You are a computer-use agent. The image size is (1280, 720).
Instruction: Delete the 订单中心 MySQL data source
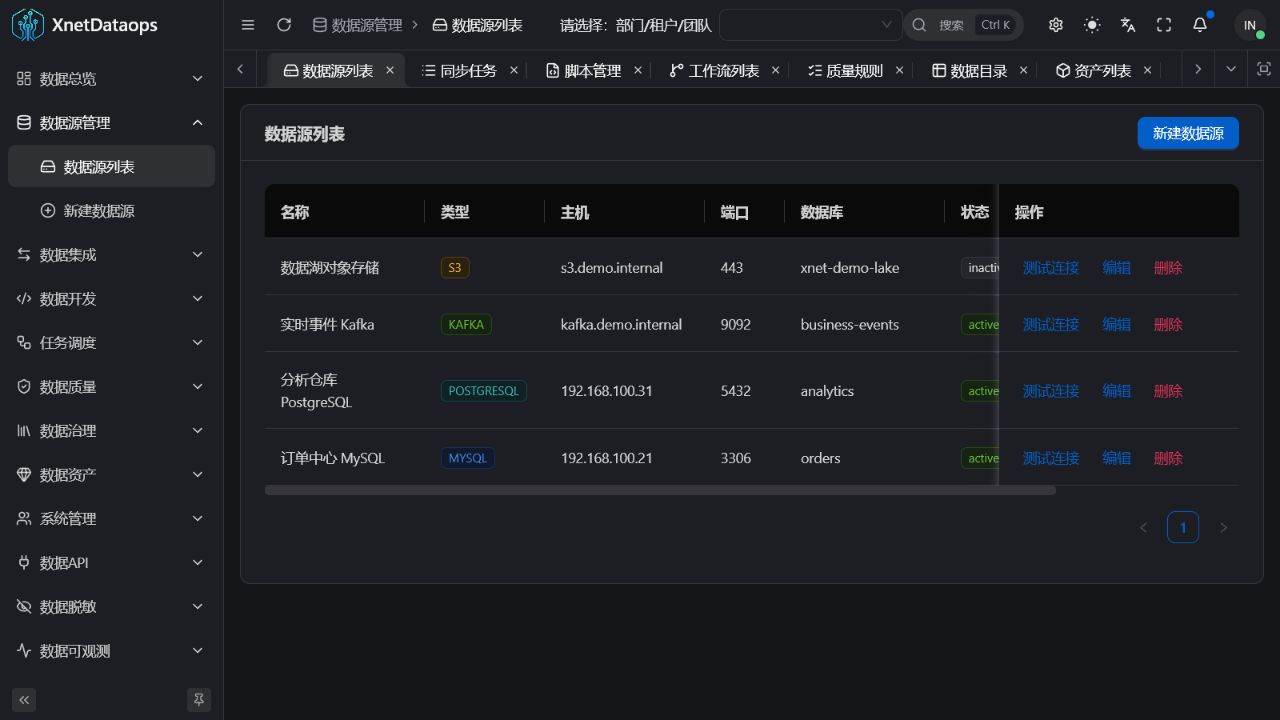pyautogui.click(x=1168, y=458)
